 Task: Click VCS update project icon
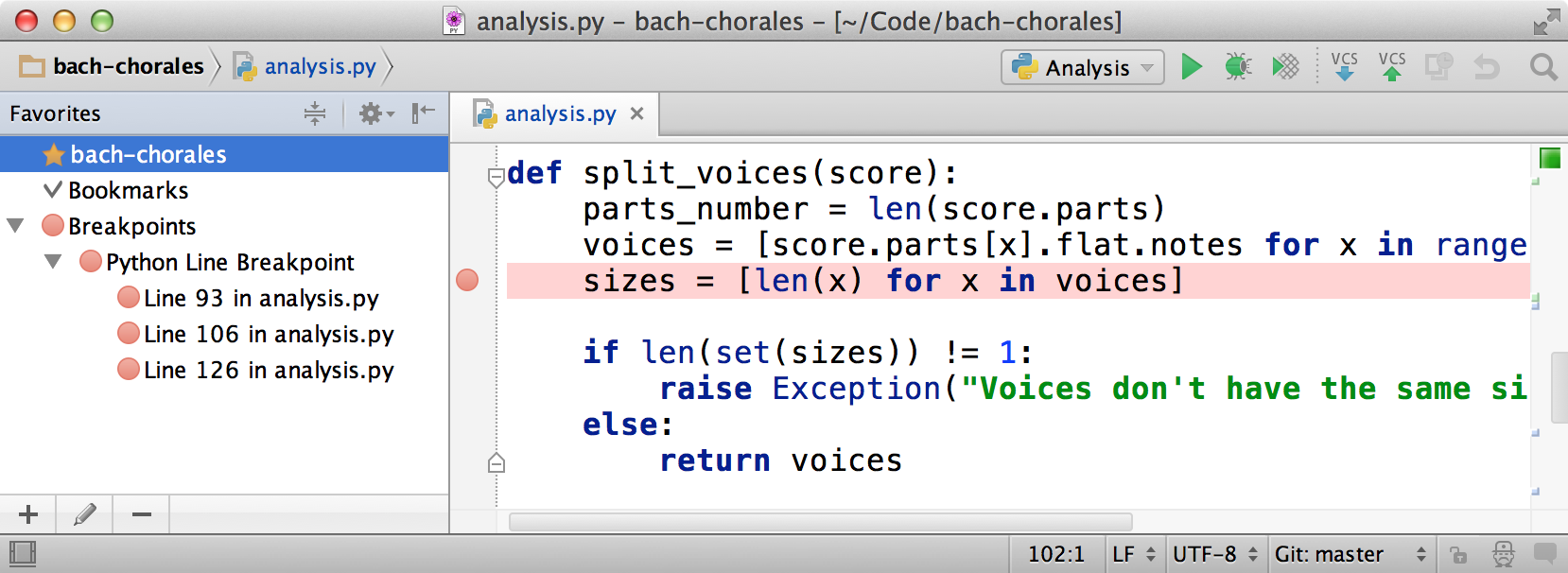pyautogui.click(x=1344, y=67)
